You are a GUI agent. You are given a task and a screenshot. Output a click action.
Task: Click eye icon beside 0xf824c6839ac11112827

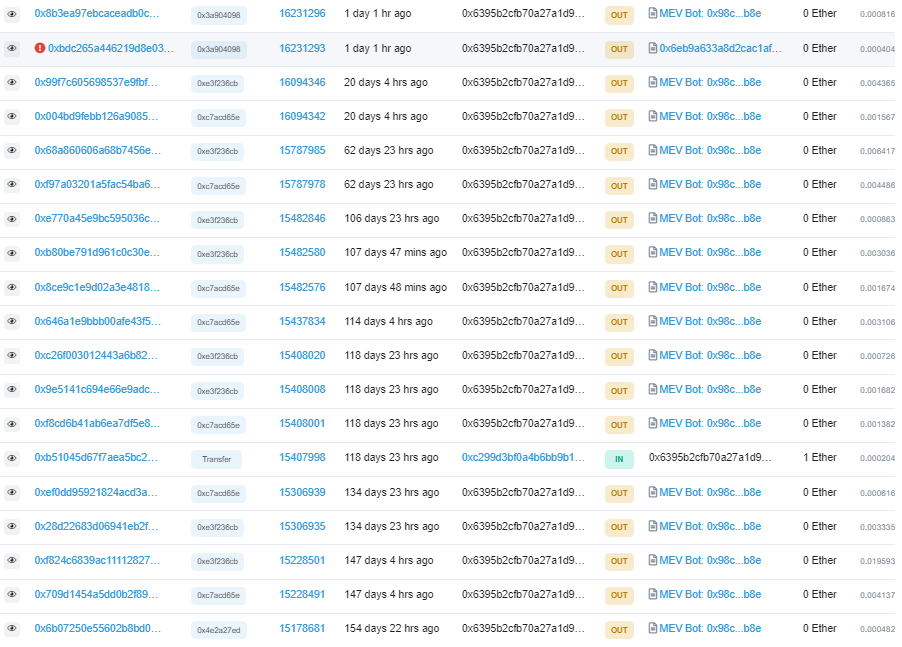pyautogui.click(x=12, y=560)
